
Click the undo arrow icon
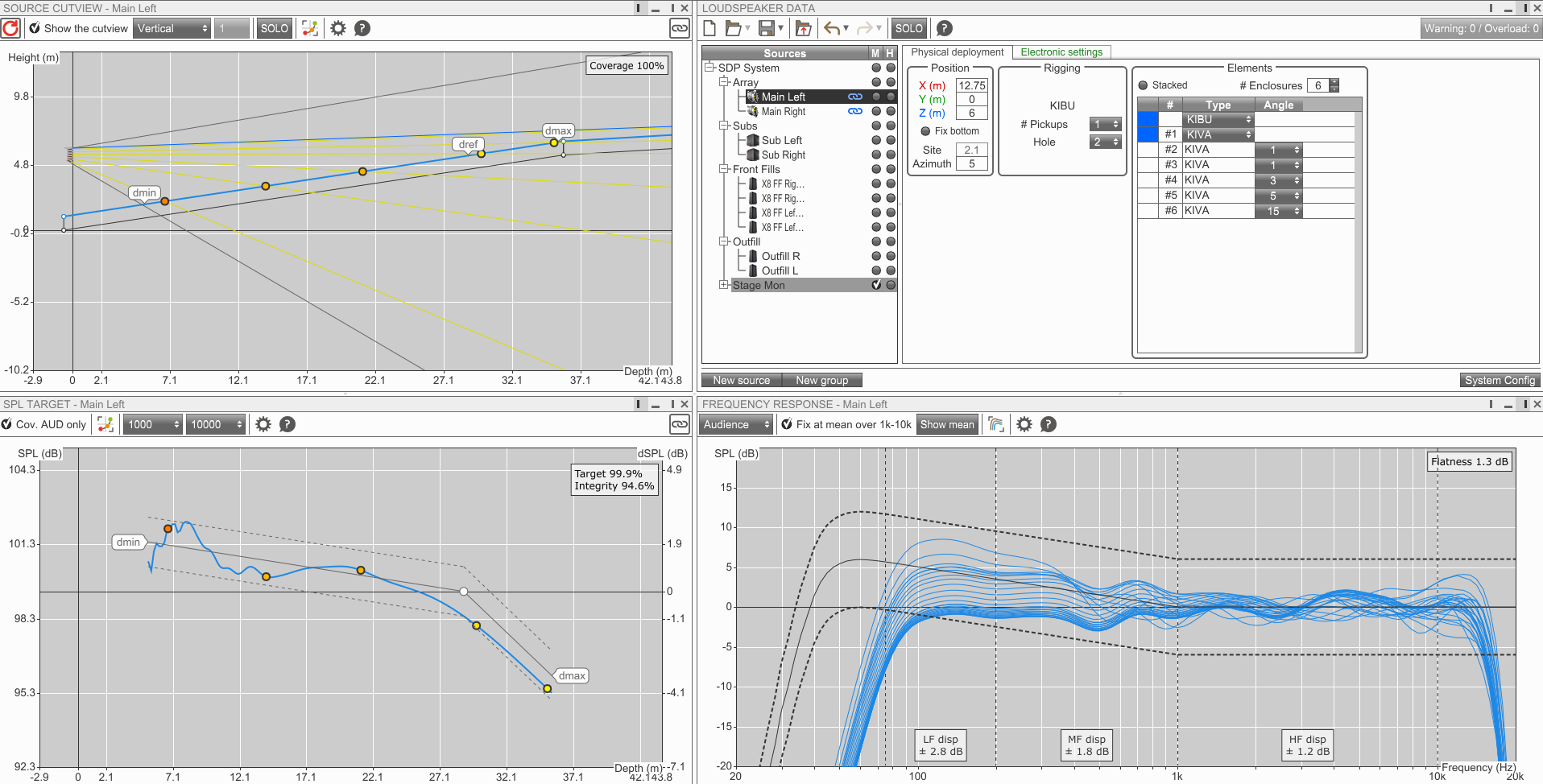pyautogui.click(x=833, y=28)
